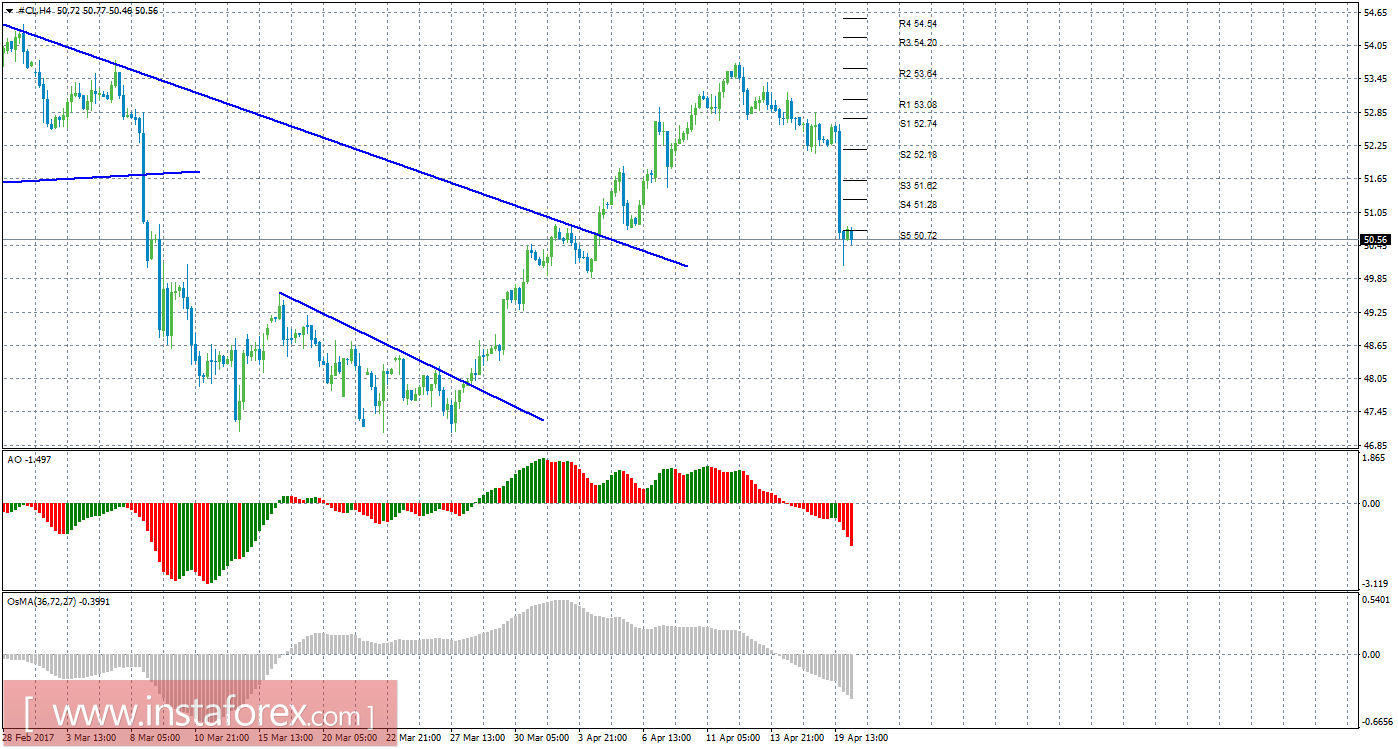Select the short horizontal blue line near 51.65
The width and height of the screenshot is (1398, 749).
coord(100,176)
